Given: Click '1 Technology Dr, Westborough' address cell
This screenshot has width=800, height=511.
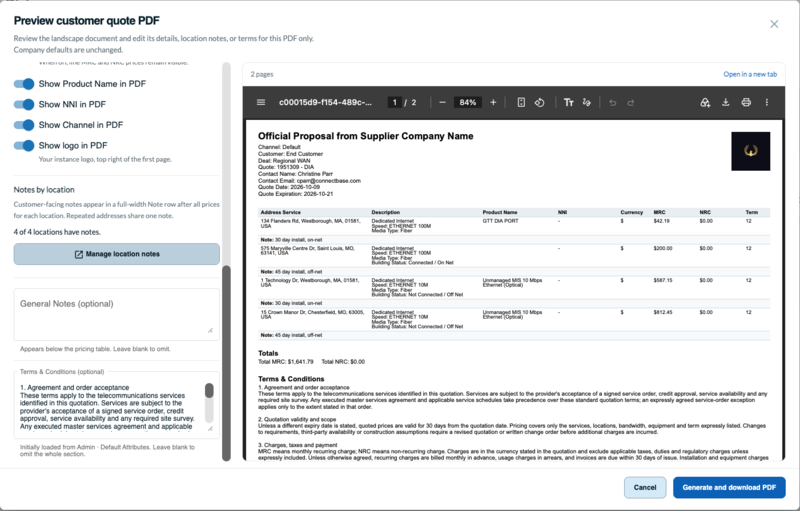Looking at the screenshot, I should pyautogui.click(x=310, y=283).
